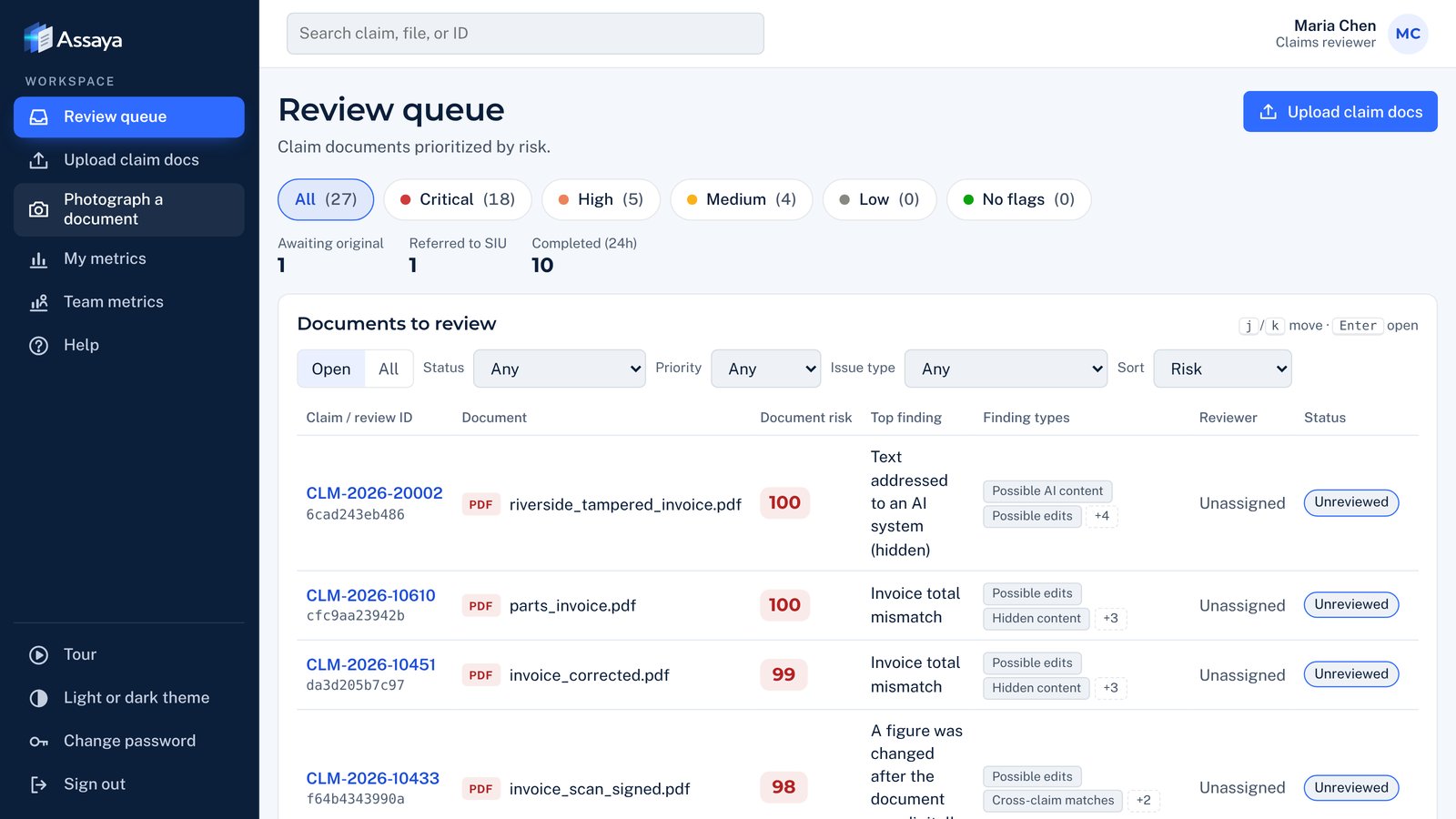Click the Assaya logo icon

[38, 38]
